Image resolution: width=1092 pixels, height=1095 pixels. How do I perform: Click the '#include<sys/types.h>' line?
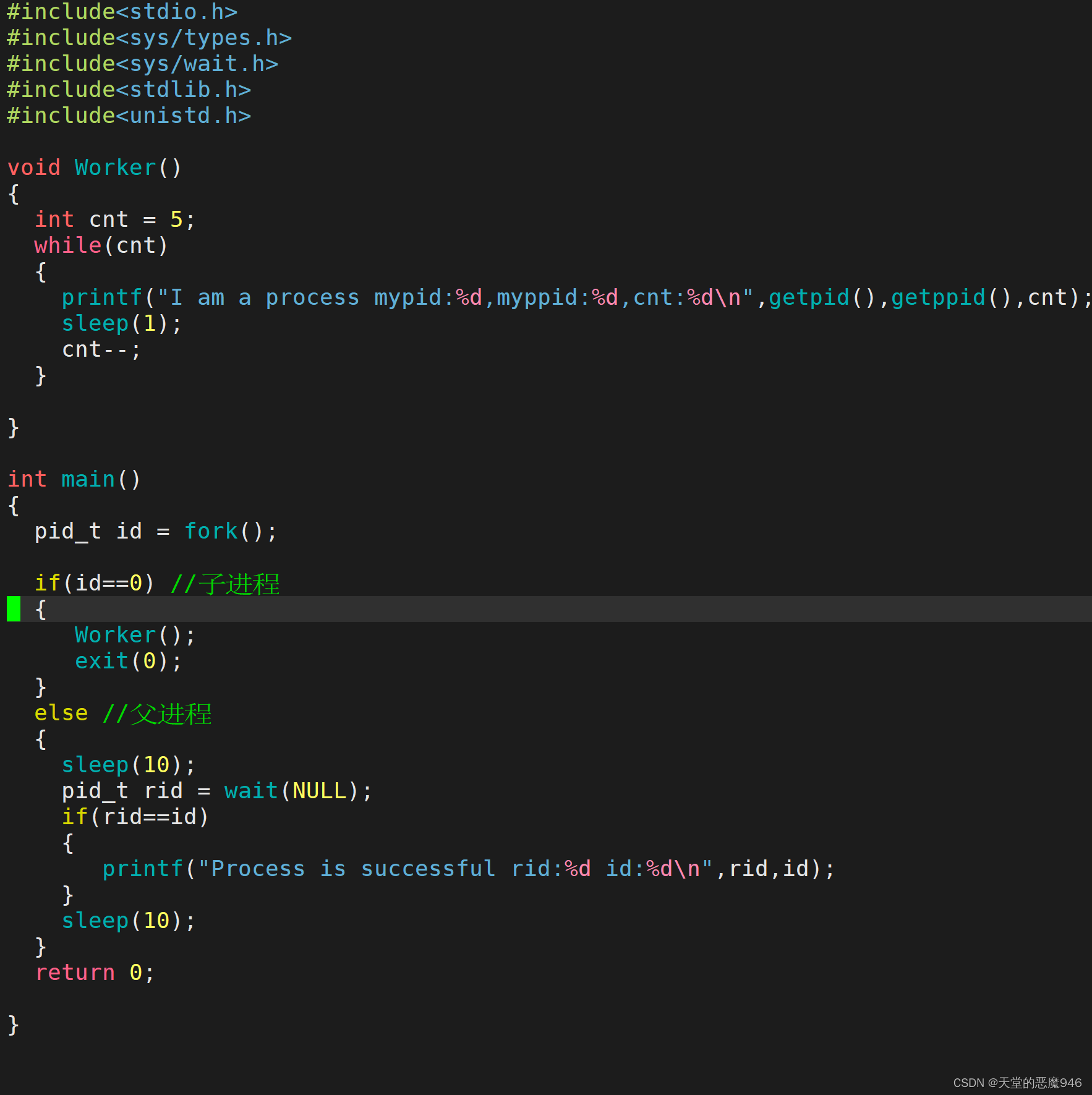149,38
